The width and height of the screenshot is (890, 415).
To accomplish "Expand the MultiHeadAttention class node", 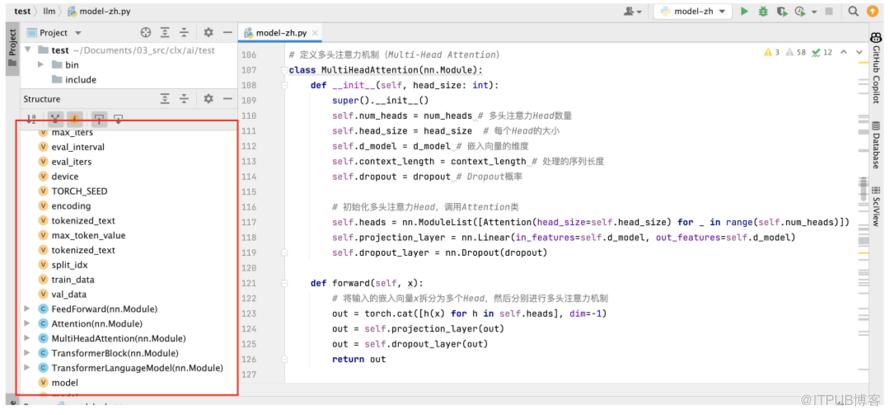I will 27,339.
